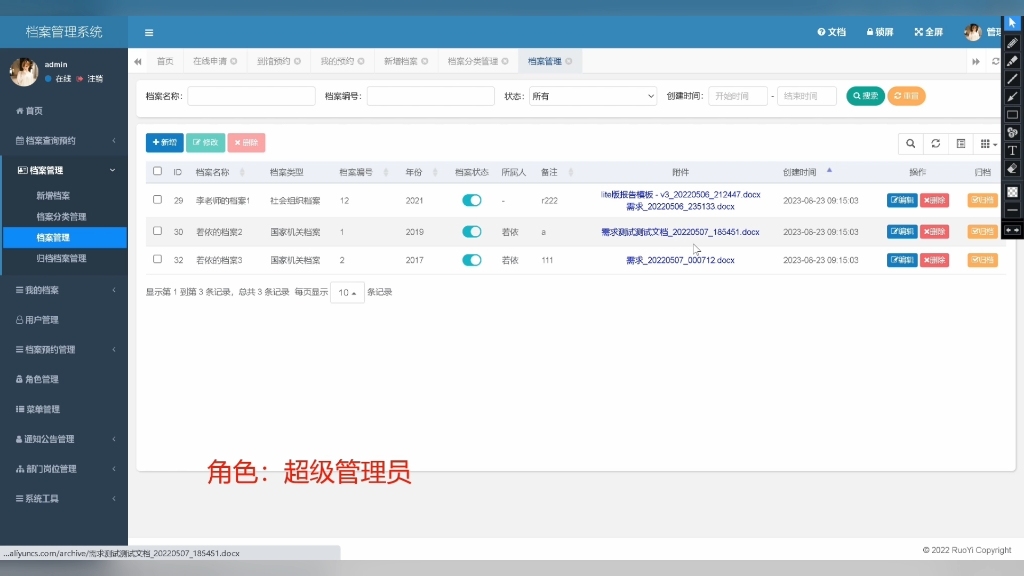Open the page size dropdown showing 10
This screenshot has width=1024, height=576.
click(347, 293)
